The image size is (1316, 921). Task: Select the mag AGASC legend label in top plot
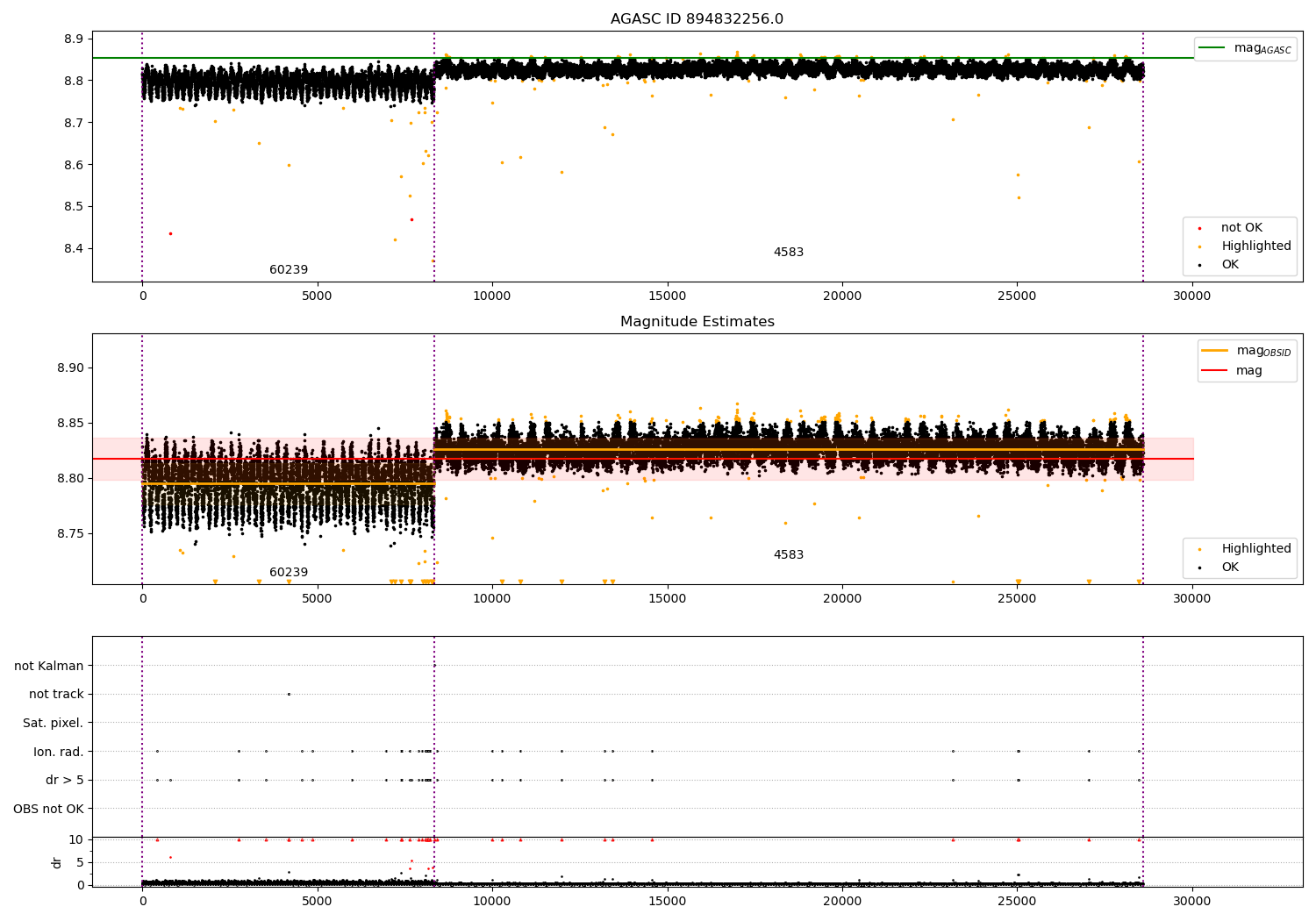(1262, 48)
